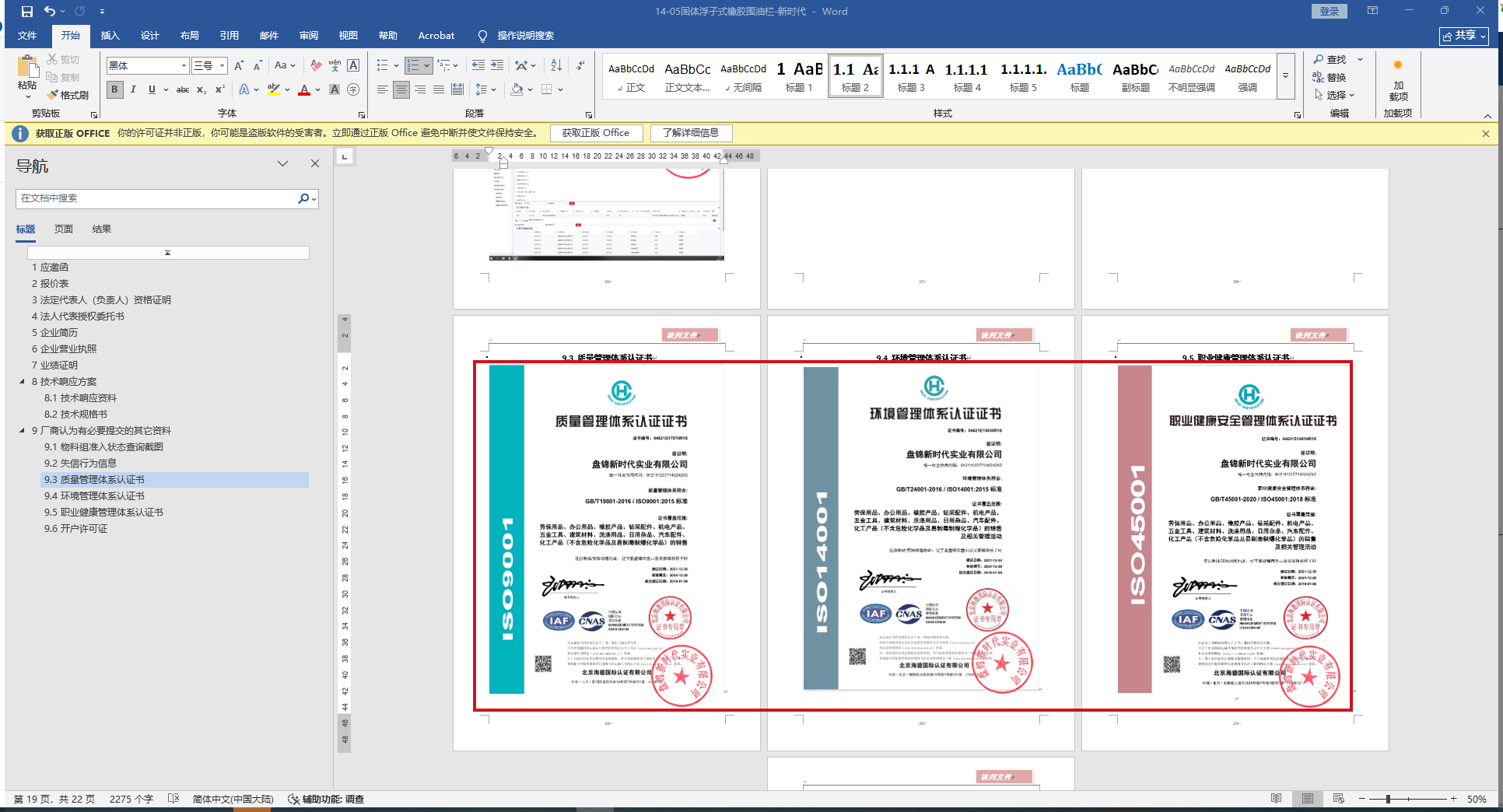Toggle Underline formatting

click(152, 90)
